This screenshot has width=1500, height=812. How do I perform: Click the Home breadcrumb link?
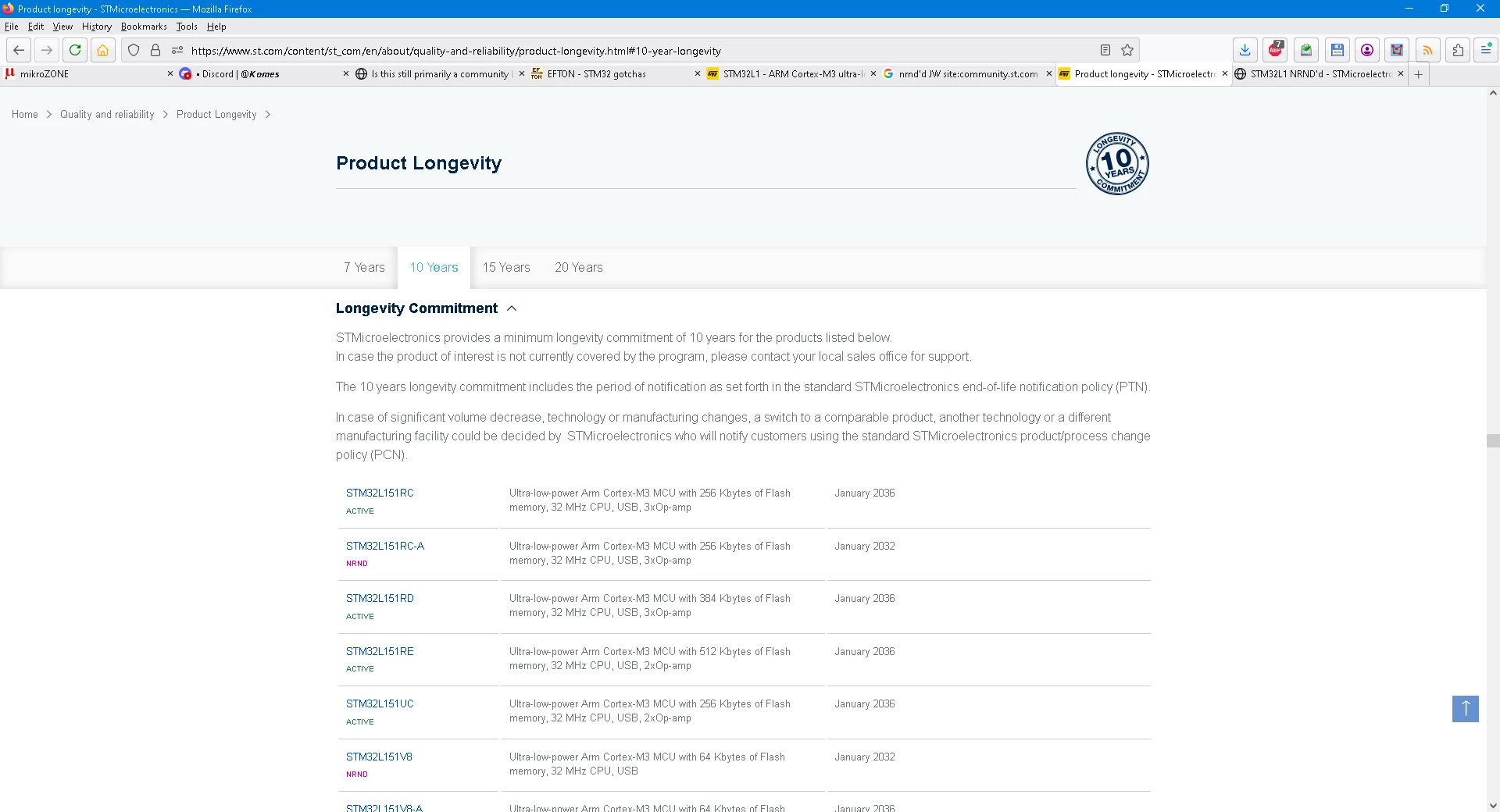tap(25, 114)
